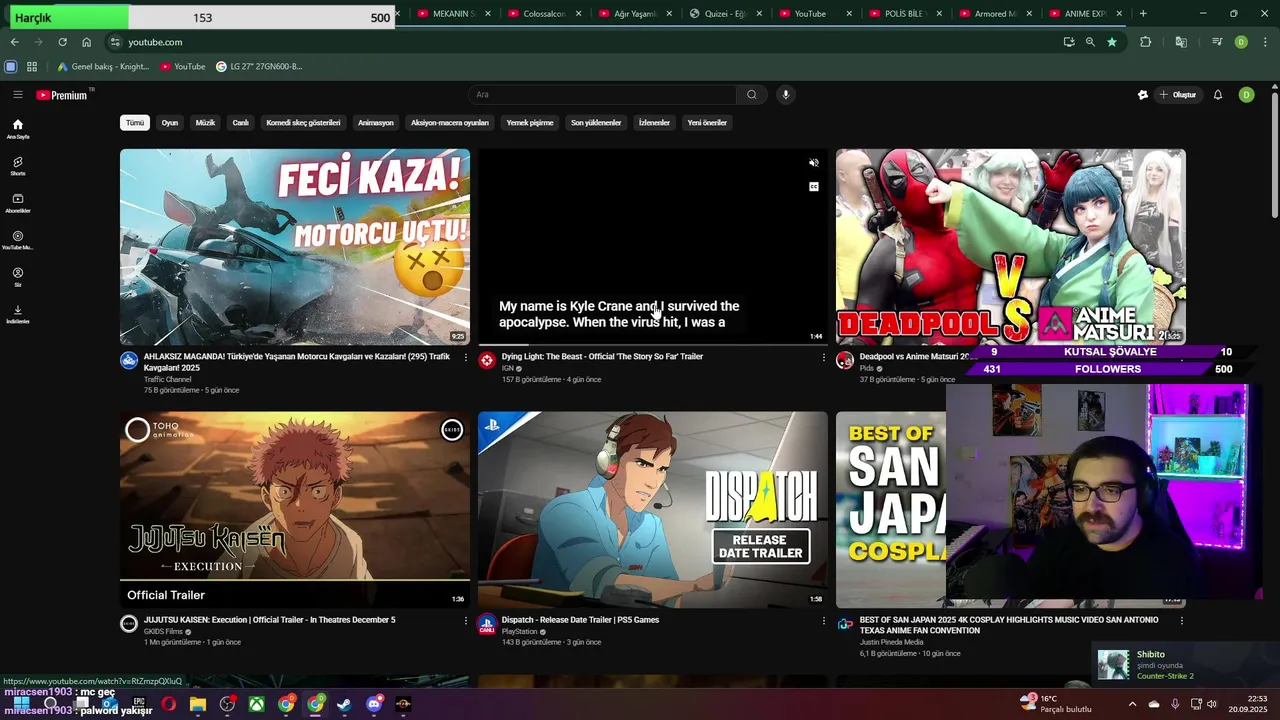Open options for JUJUTSU KAISEN video
This screenshot has width=1280, height=720.
(466, 621)
